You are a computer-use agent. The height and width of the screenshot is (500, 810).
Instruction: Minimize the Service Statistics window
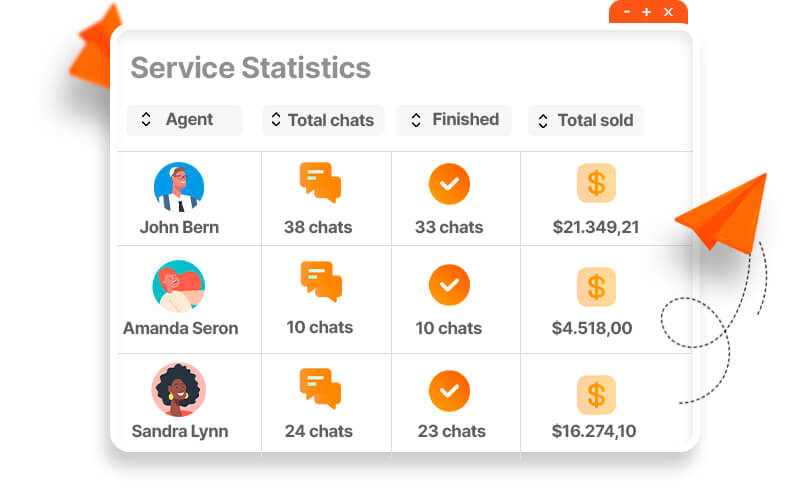tap(627, 12)
